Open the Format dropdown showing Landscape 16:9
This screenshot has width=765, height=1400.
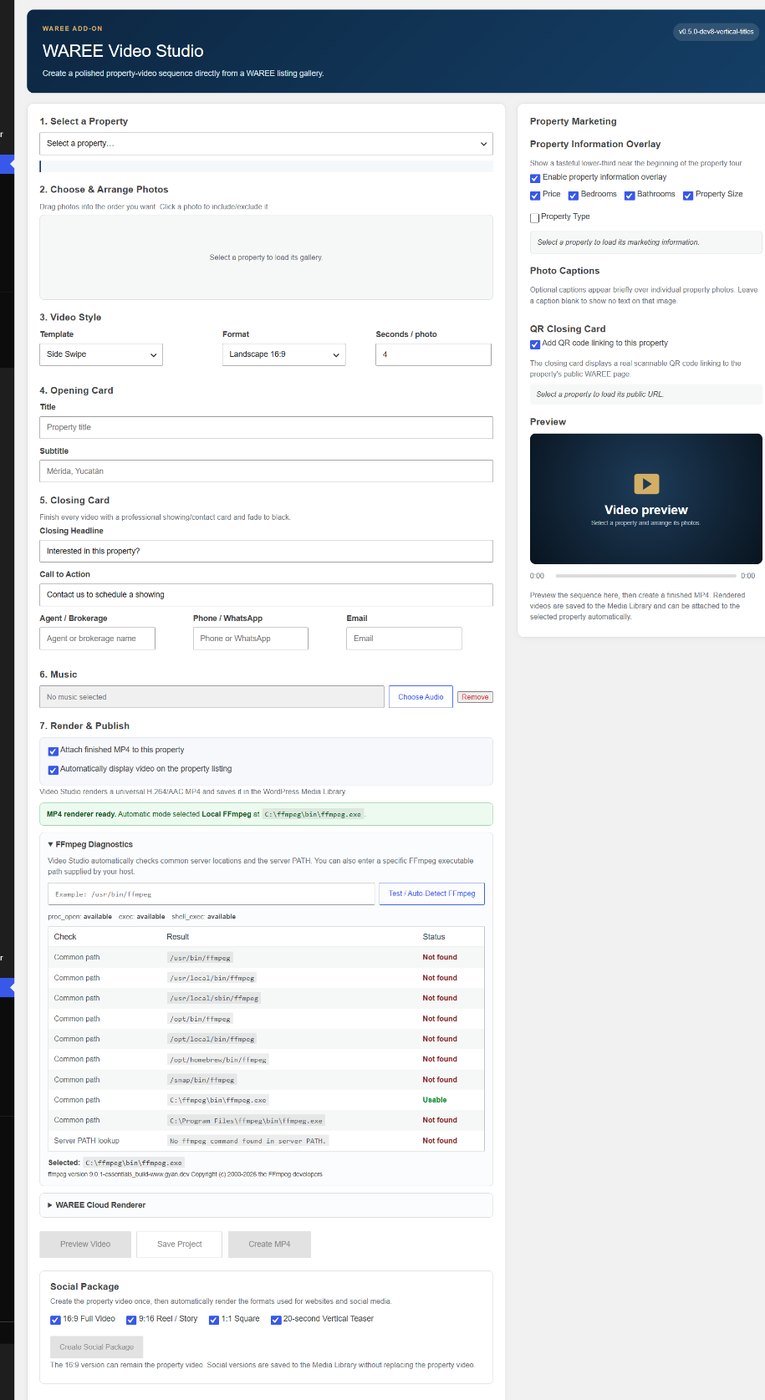click(283, 354)
